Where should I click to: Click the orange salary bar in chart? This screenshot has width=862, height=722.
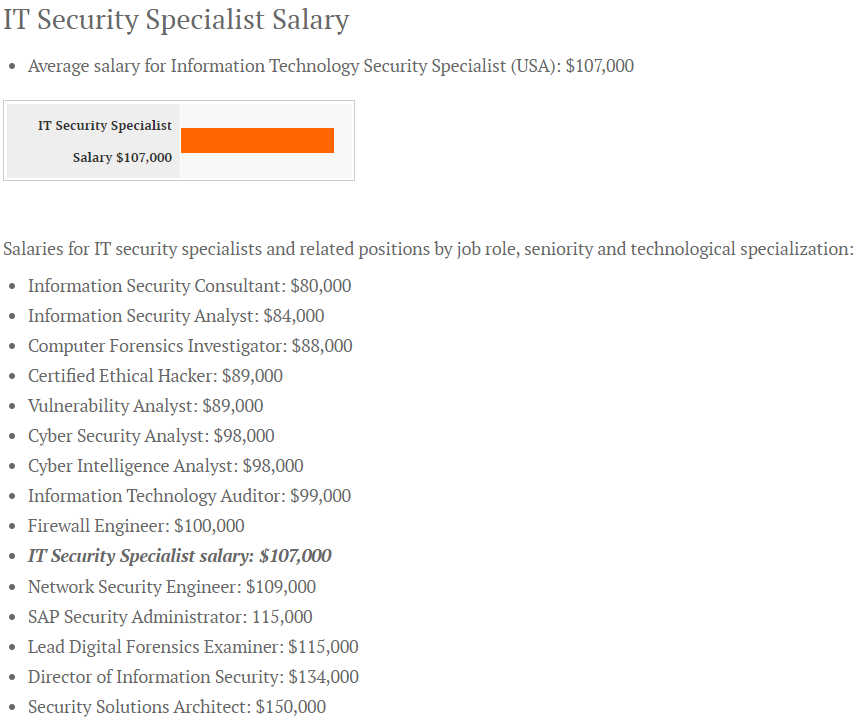[x=257, y=140]
